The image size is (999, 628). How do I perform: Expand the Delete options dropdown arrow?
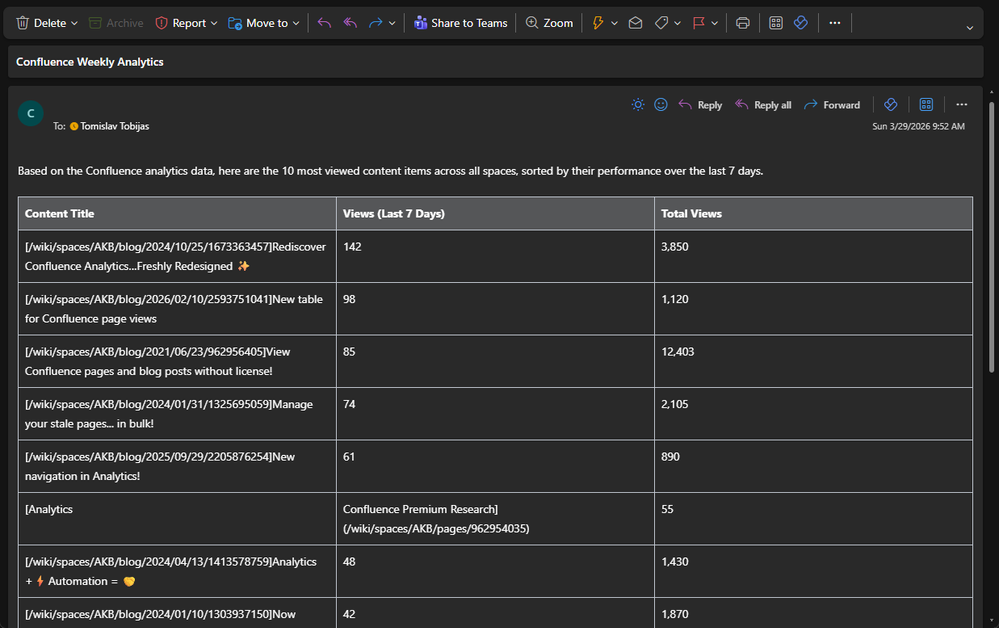coord(74,23)
